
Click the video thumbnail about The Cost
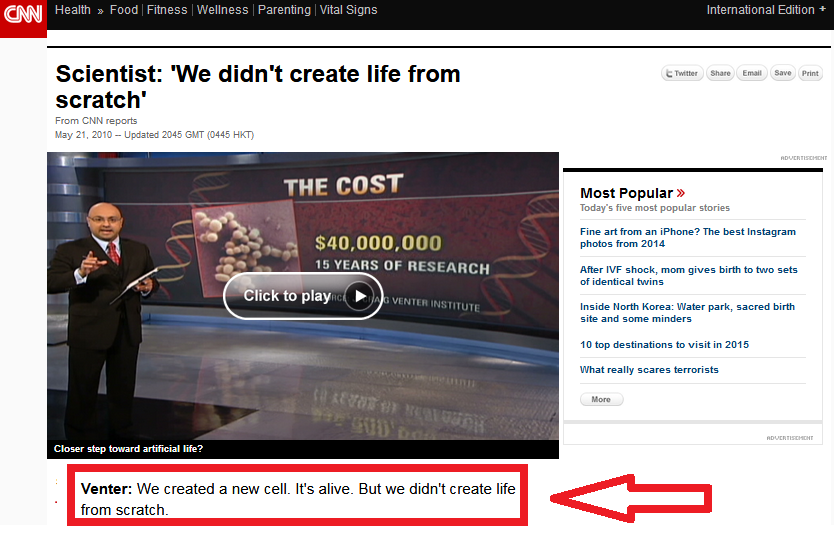[x=302, y=296]
